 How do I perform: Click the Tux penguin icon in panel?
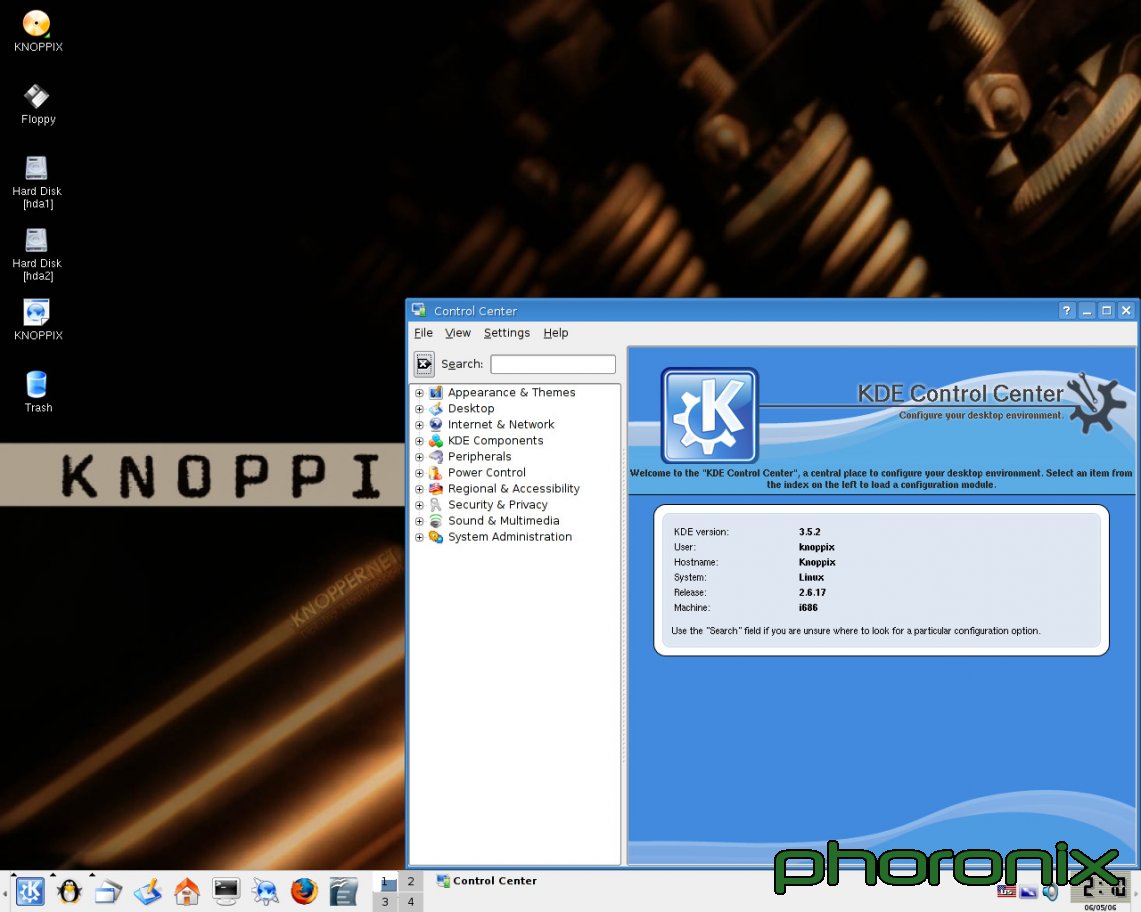(x=69, y=890)
